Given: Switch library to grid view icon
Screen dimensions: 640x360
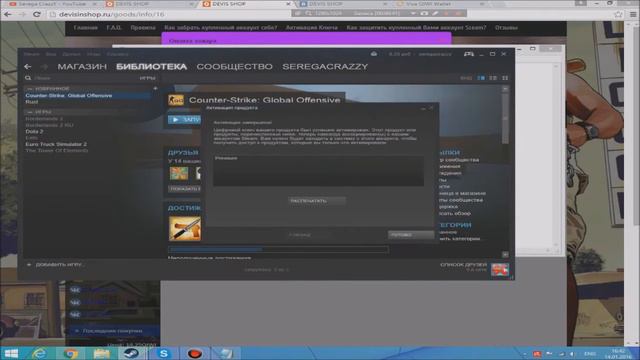Looking at the screenshot, I should (x=505, y=78).
